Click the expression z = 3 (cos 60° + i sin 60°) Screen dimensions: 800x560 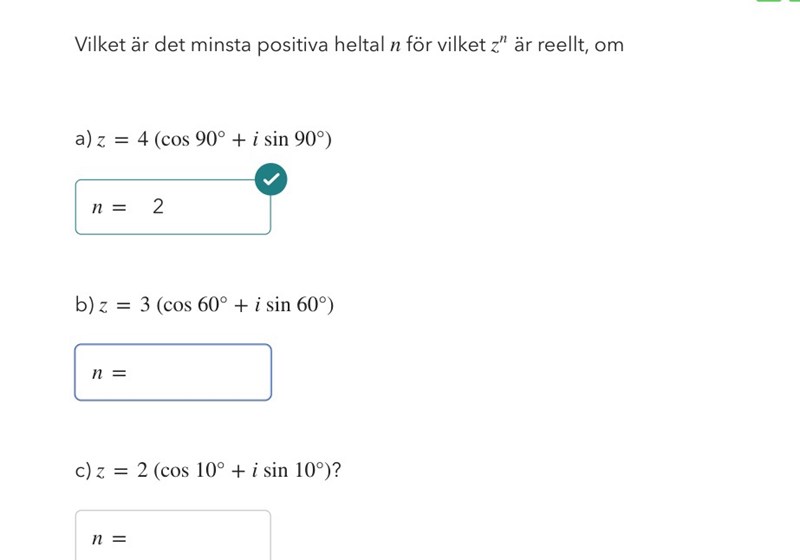[x=214, y=304]
